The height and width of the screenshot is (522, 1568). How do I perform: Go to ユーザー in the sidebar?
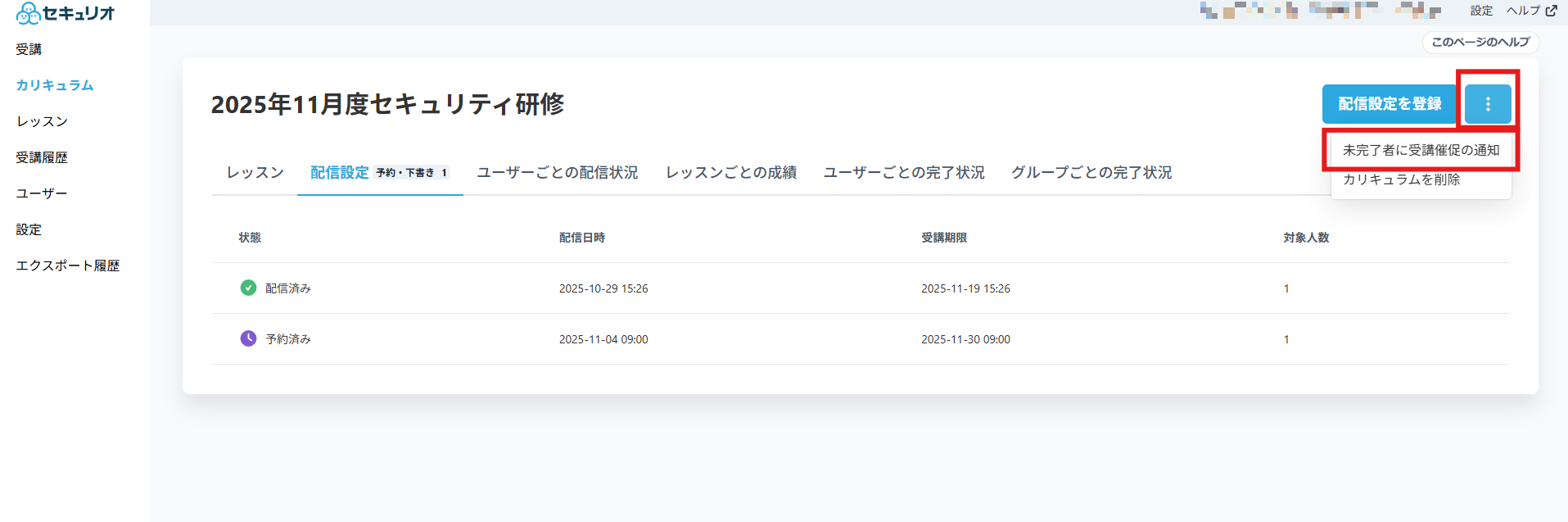click(x=42, y=193)
